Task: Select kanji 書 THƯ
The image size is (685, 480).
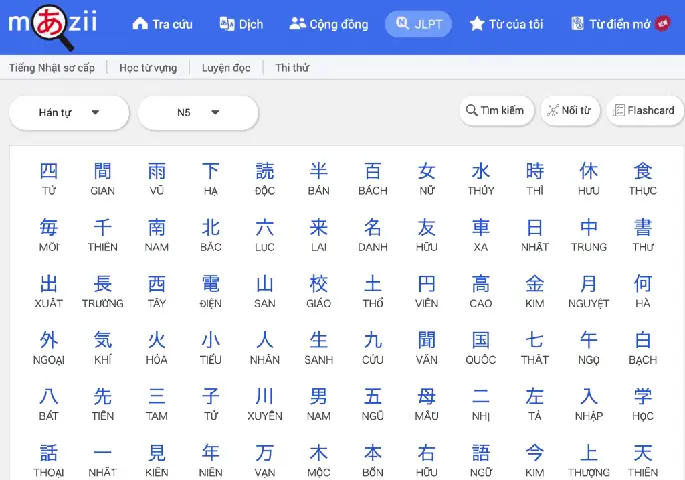Action: click(643, 235)
